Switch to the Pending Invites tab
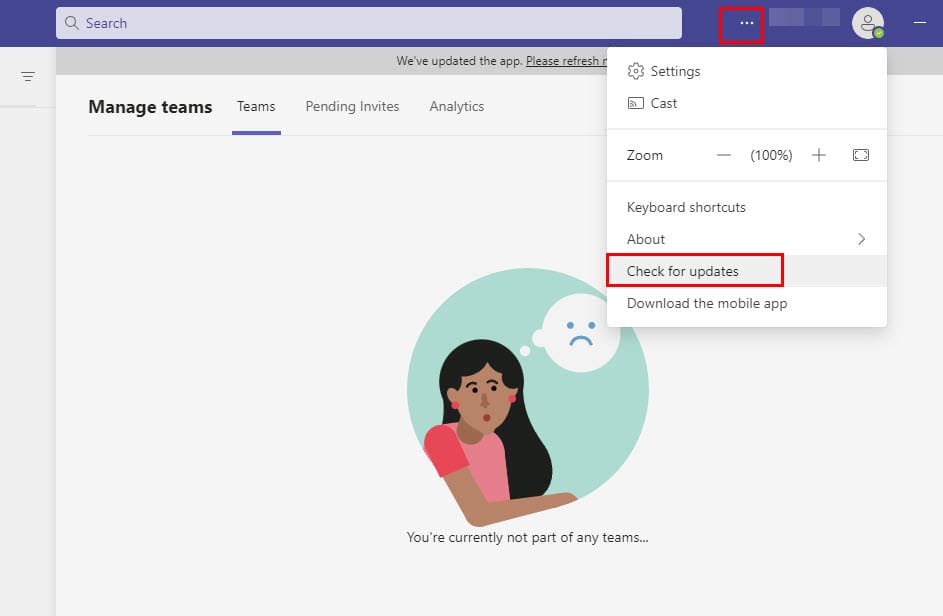 click(352, 106)
